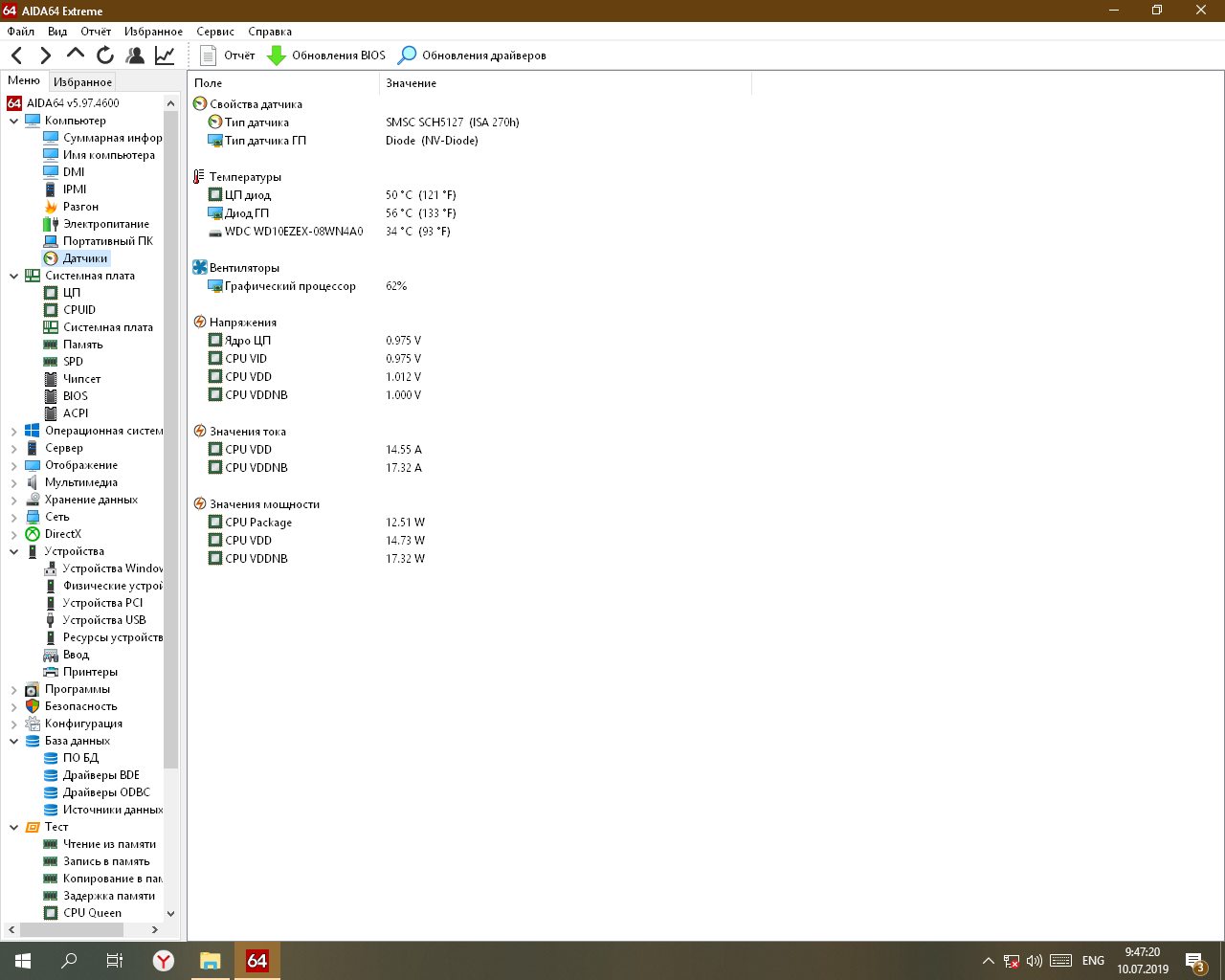Viewport: 1225px width, 980px height.
Task: Select the ЦП диод temperature row
Action: 332,195
